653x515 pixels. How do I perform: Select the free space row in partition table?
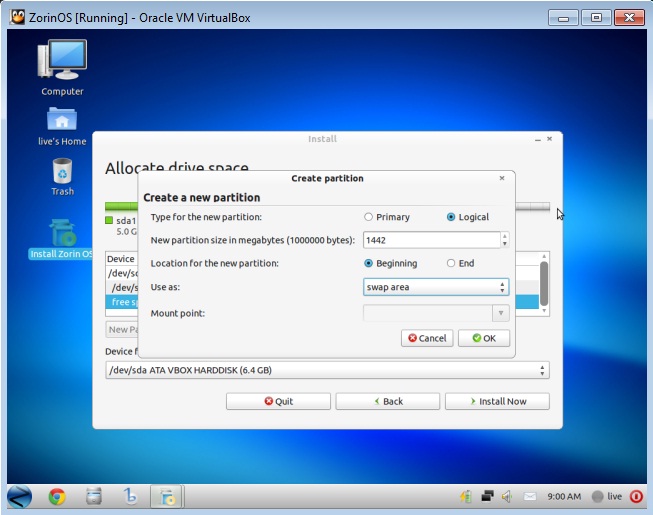122,302
